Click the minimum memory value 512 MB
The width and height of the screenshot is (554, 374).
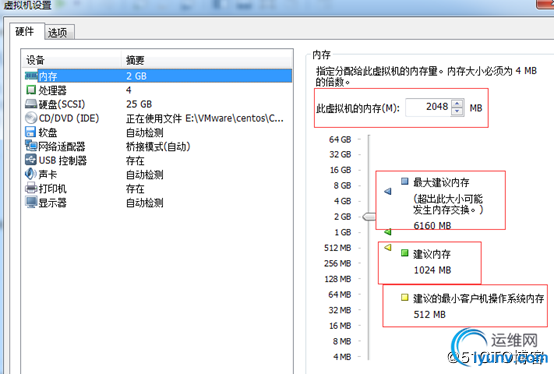pos(430,314)
